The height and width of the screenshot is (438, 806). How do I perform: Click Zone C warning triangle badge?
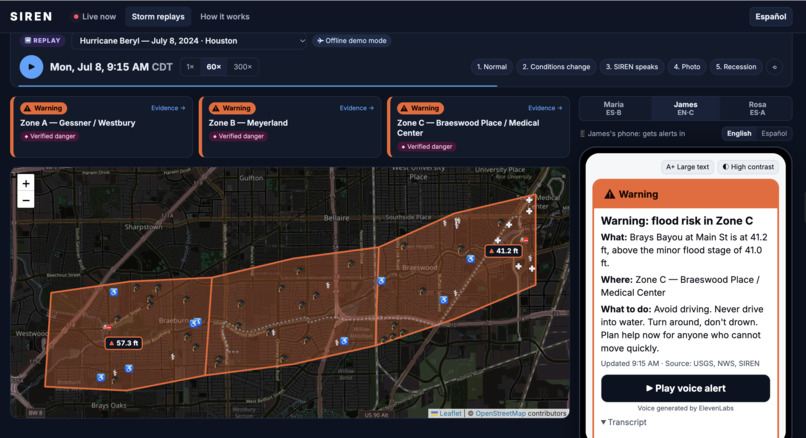pyautogui.click(x=420, y=108)
